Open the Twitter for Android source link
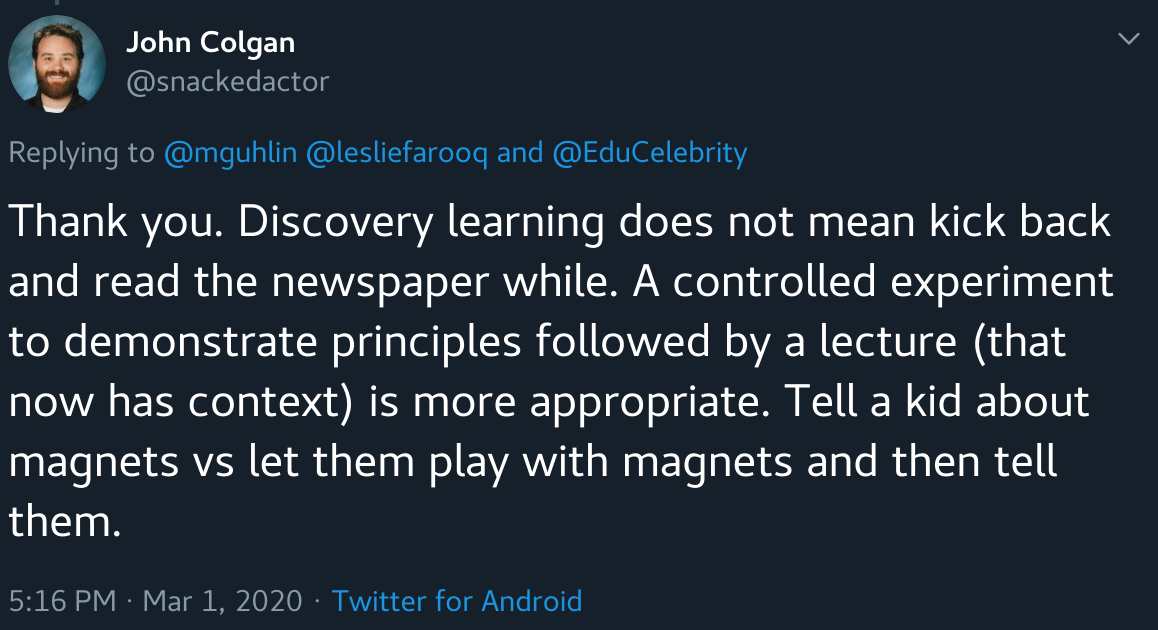Viewport: 1158px width, 630px height. [456, 600]
